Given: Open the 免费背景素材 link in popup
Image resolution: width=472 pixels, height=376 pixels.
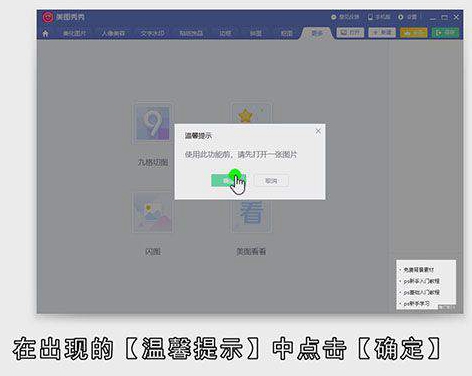Looking at the screenshot, I should point(419,270).
